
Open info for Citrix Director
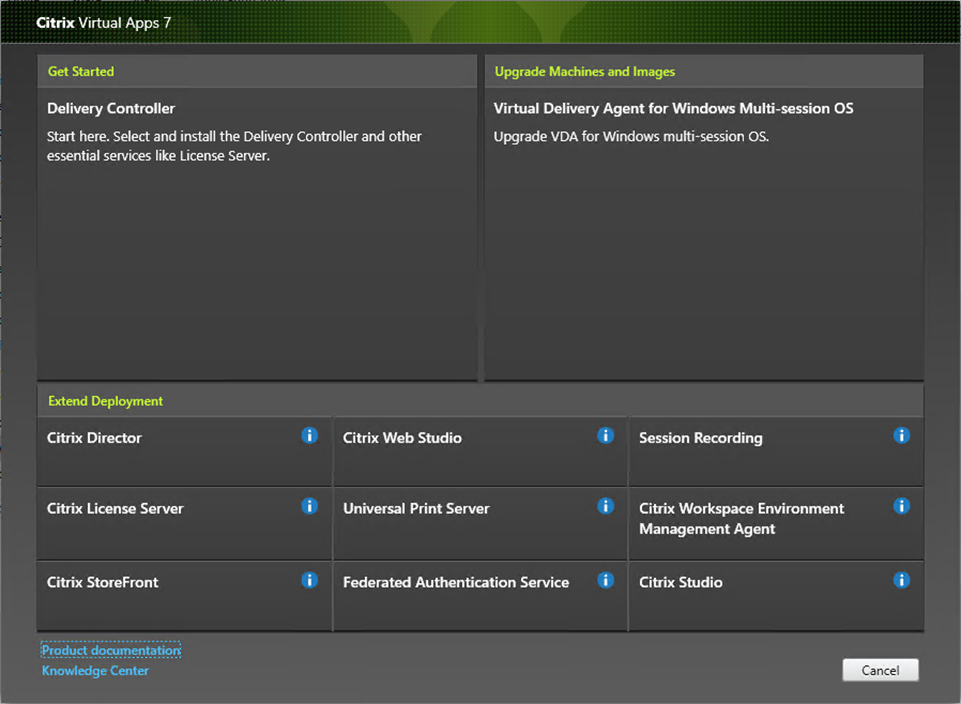click(310, 436)
